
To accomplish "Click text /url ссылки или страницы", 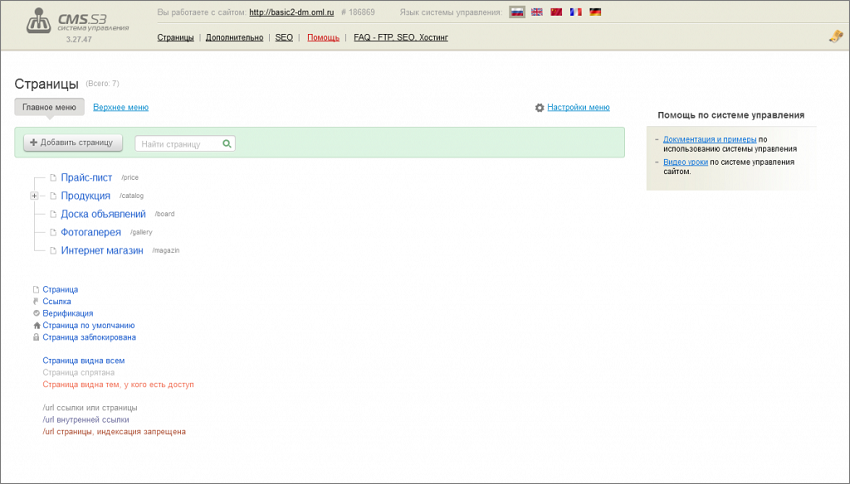I will pos(90,408).
